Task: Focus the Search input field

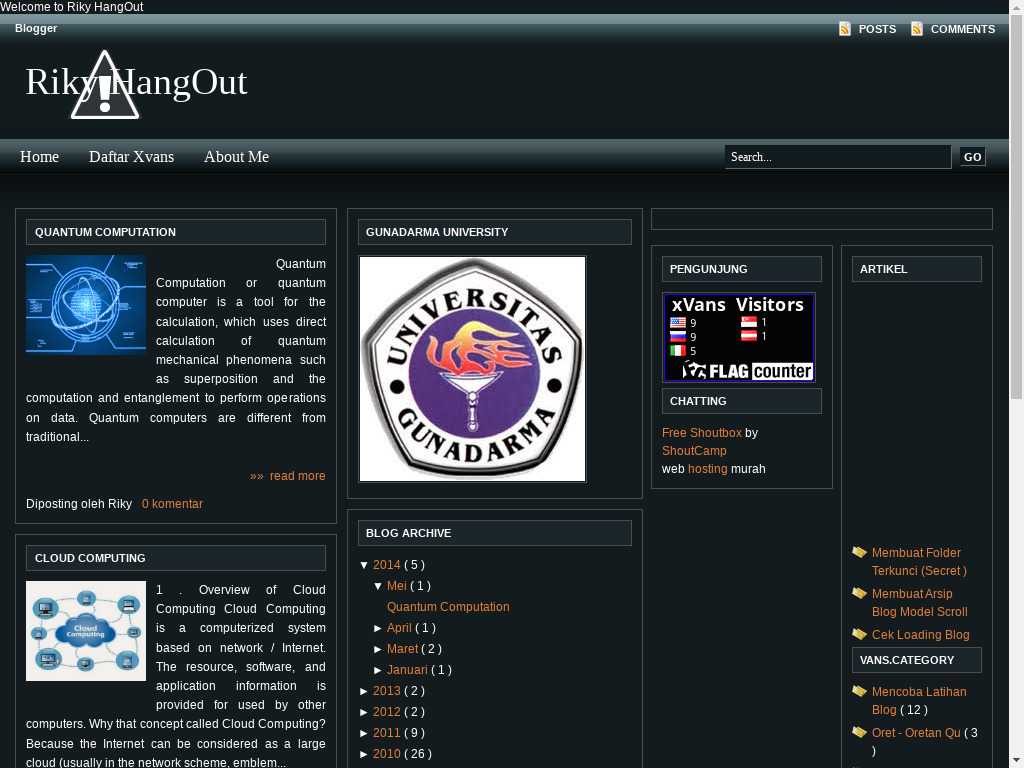Action: [837, 157]
